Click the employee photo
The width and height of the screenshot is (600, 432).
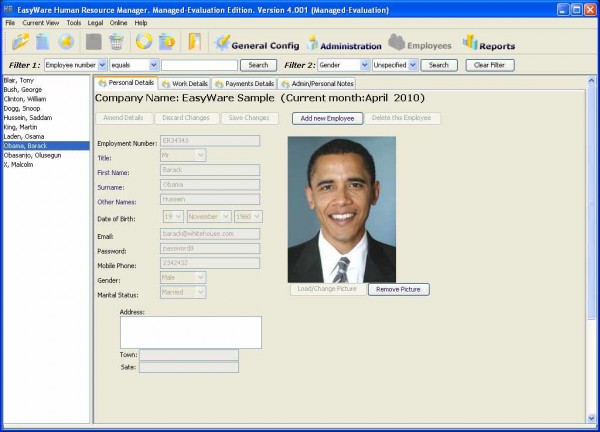tap(342, 210)
